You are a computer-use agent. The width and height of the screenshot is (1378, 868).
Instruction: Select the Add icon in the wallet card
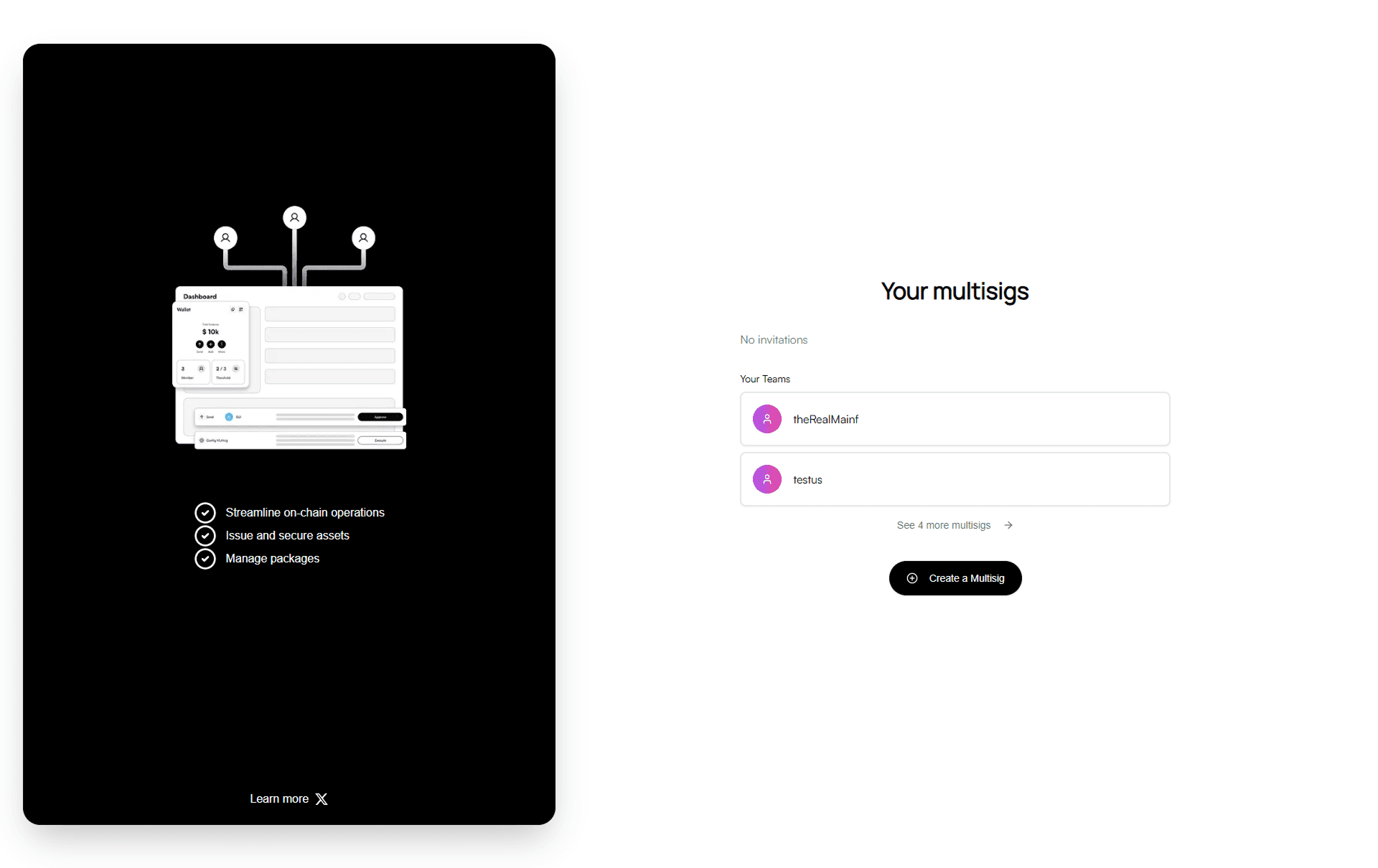pos(210,344)
